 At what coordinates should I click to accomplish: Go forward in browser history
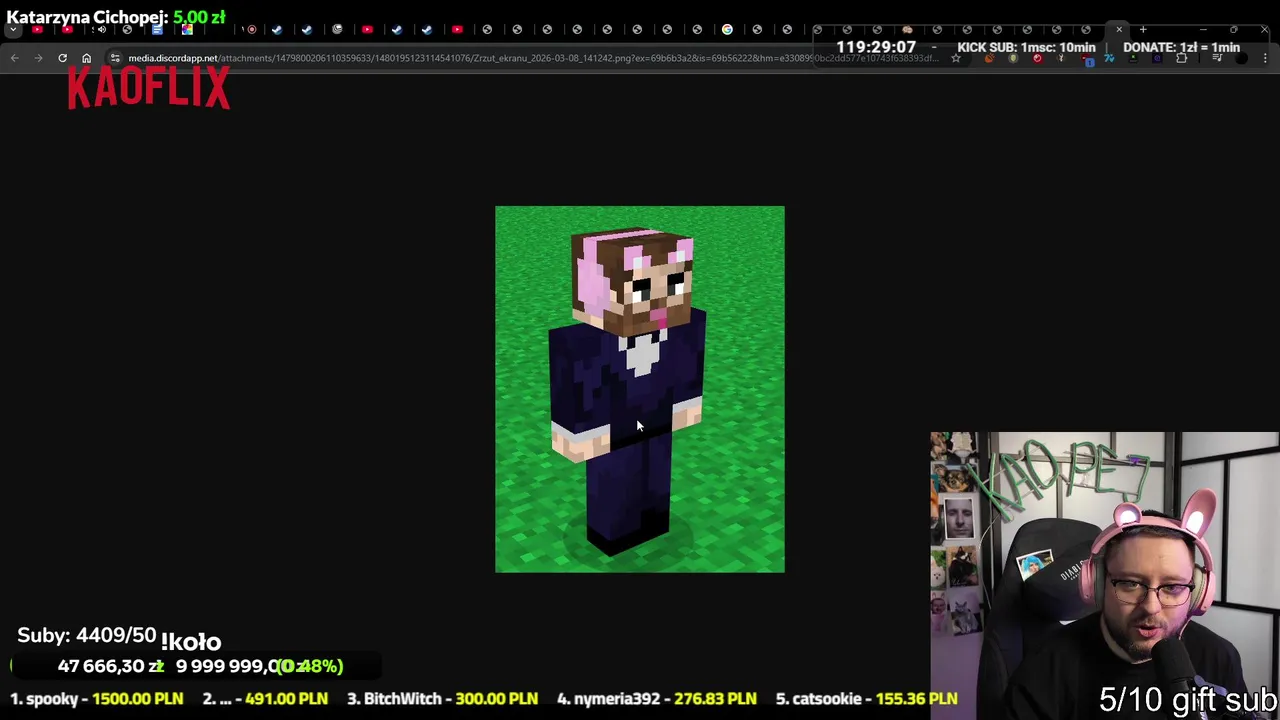coord(38,58)
